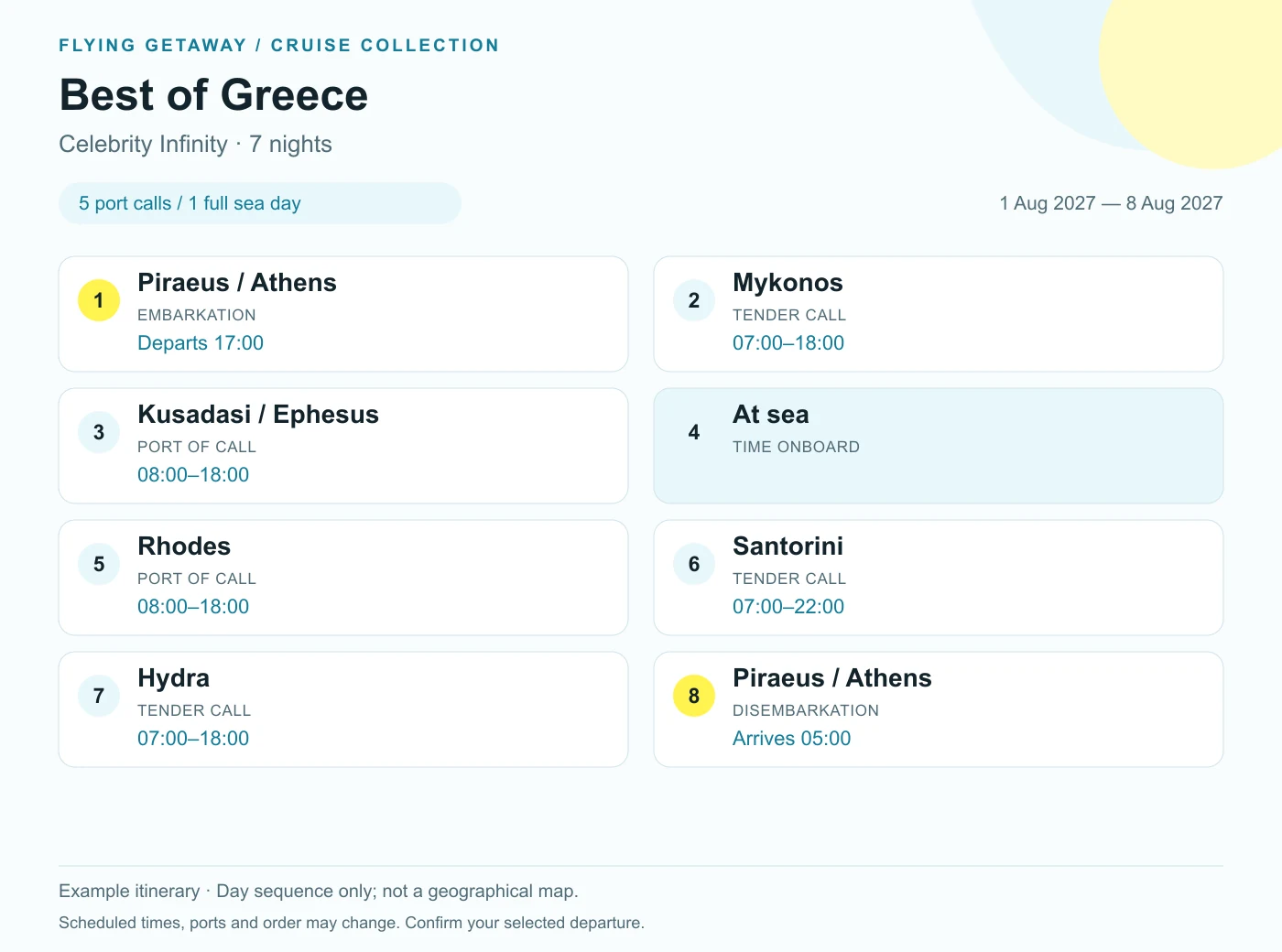Click the "TIME ONBOARD" label
This screenshot has height=952, width=1282.
797,447
